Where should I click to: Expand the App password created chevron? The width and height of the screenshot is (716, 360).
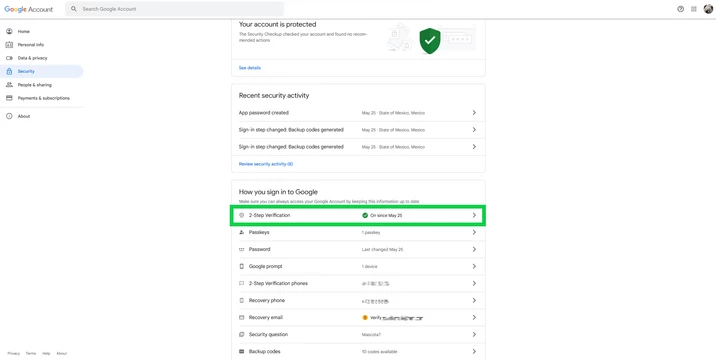(474, 113)
